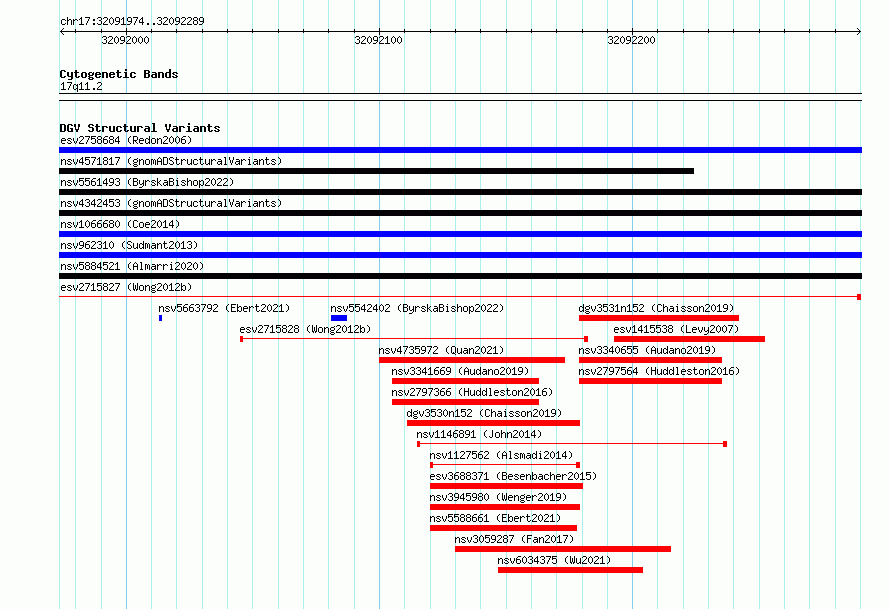Click red bar under nsv4735972

click(x=472, y=360)
